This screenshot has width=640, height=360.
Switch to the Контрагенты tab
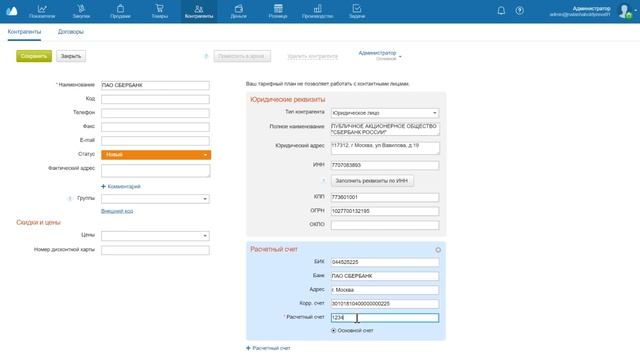[24, 31]
